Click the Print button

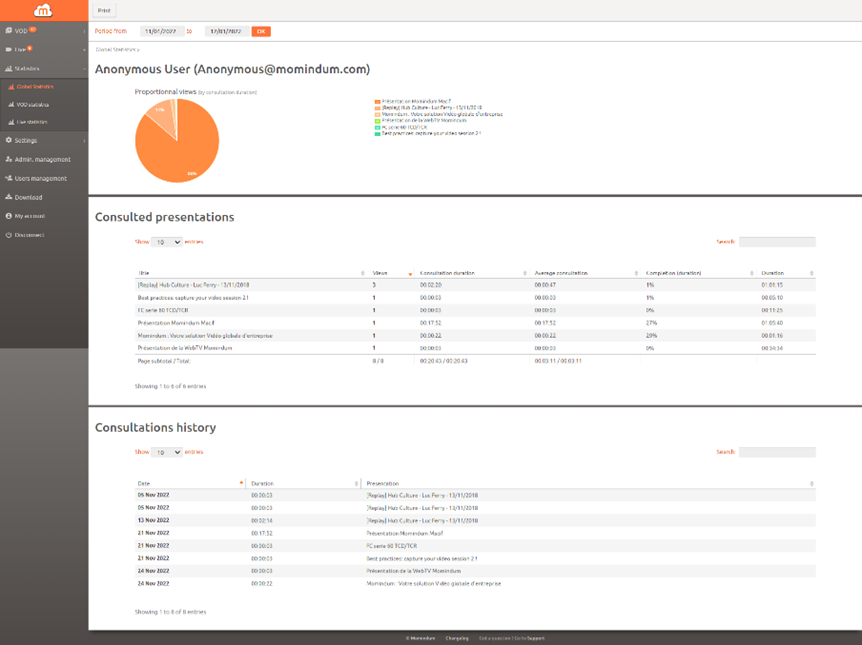point(104,10)
